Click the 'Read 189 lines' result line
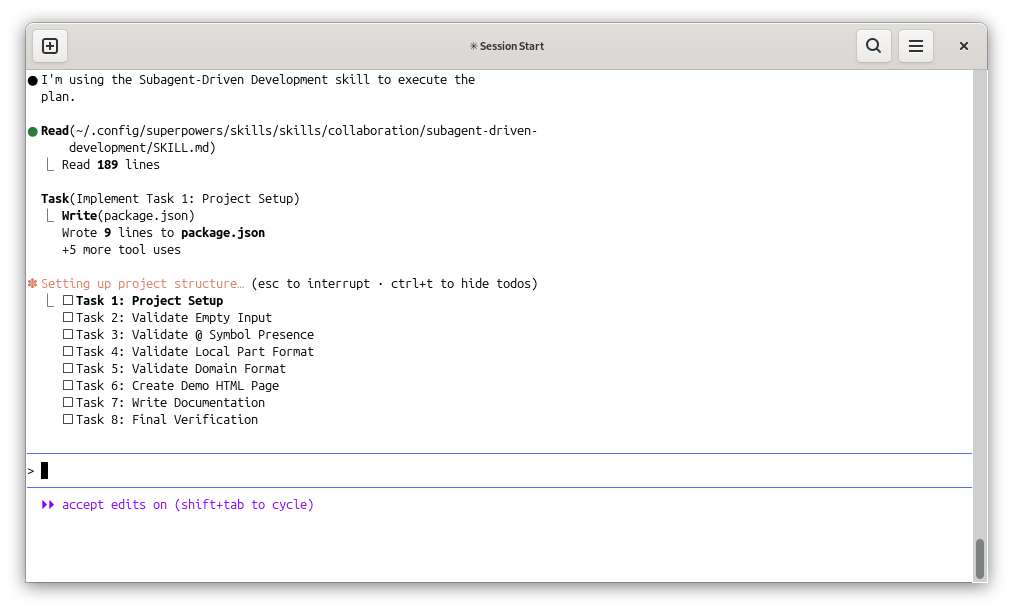Viewport: 1013px width, 611px height. pyautogui.click(x=110, y=165)
